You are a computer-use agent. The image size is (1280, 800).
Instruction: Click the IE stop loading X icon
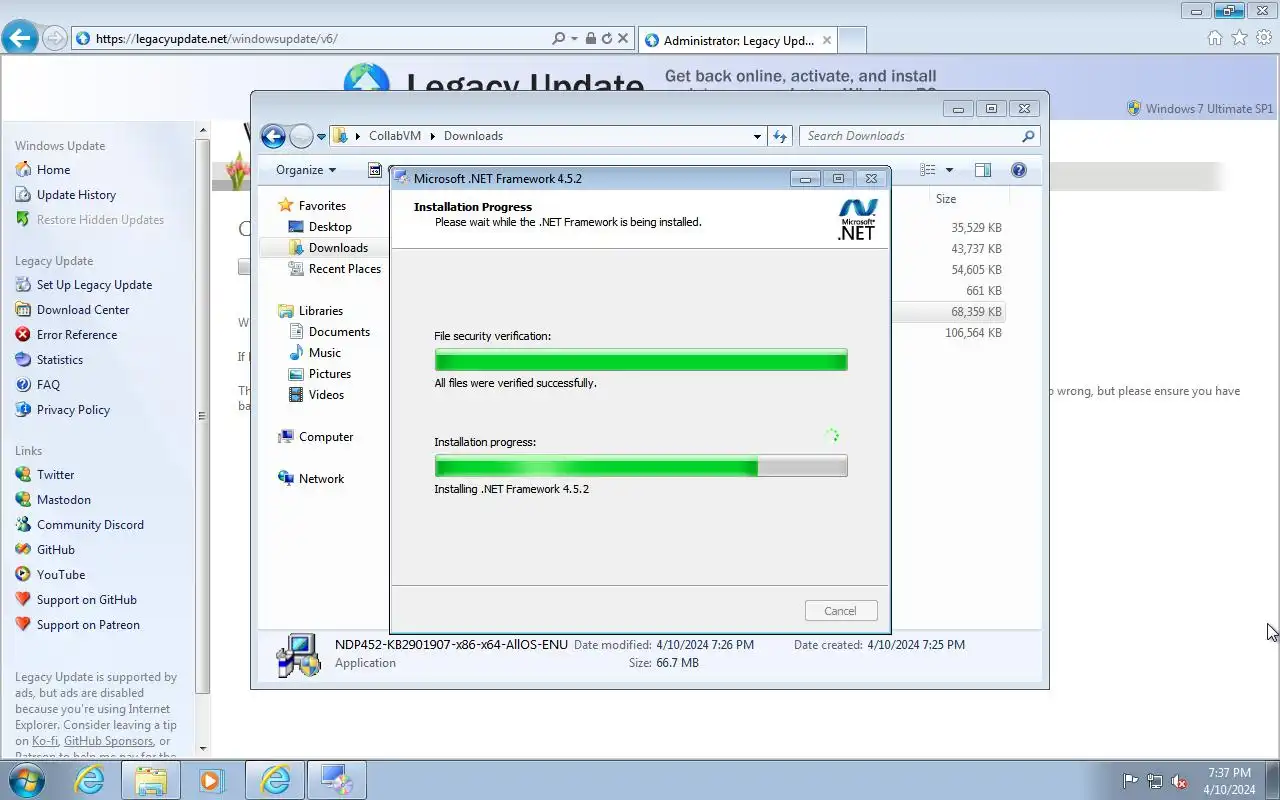coord(623,38)
